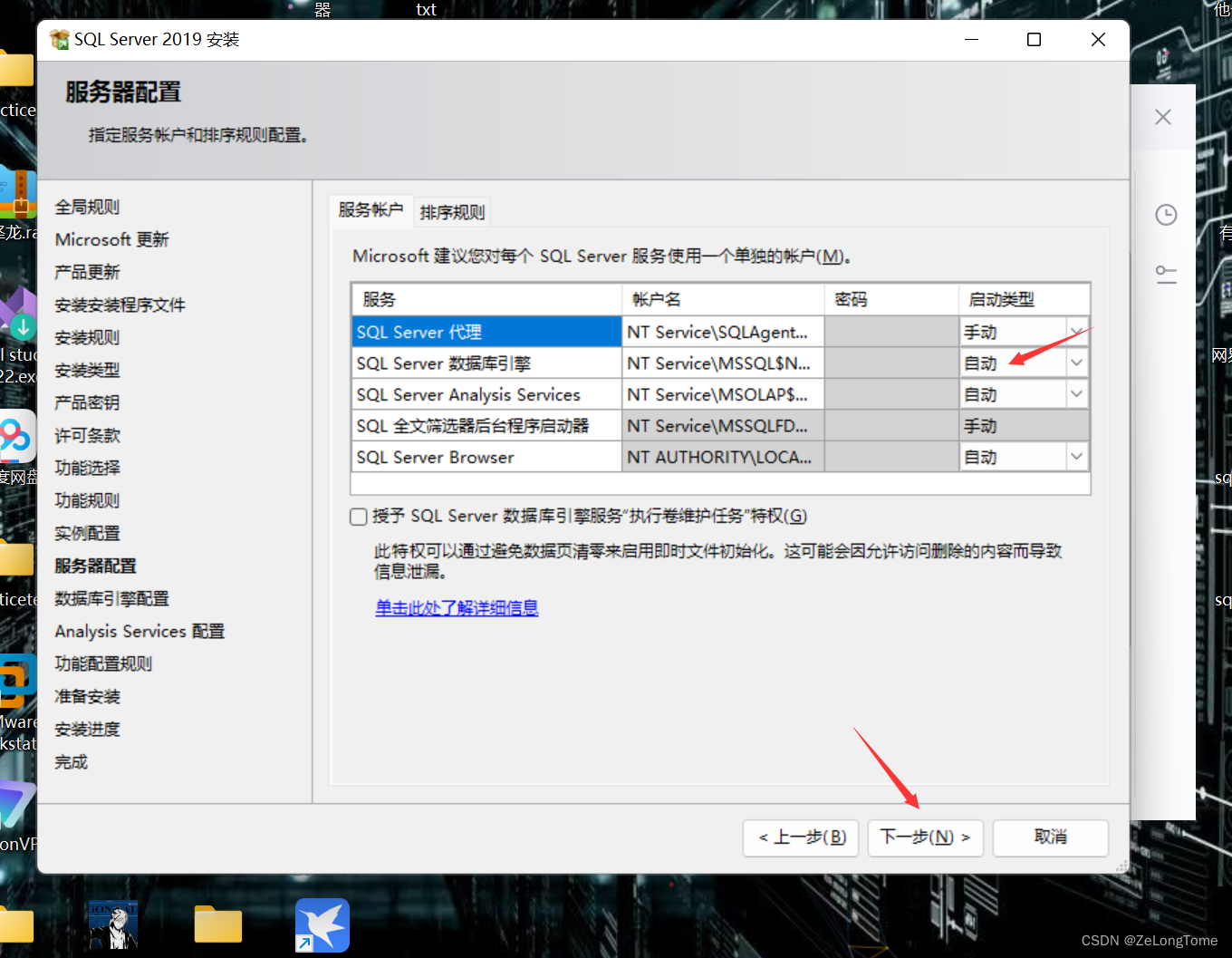The image size is (1232, 958).
Task: Click the 上一步(B) button
Action: 801,837
